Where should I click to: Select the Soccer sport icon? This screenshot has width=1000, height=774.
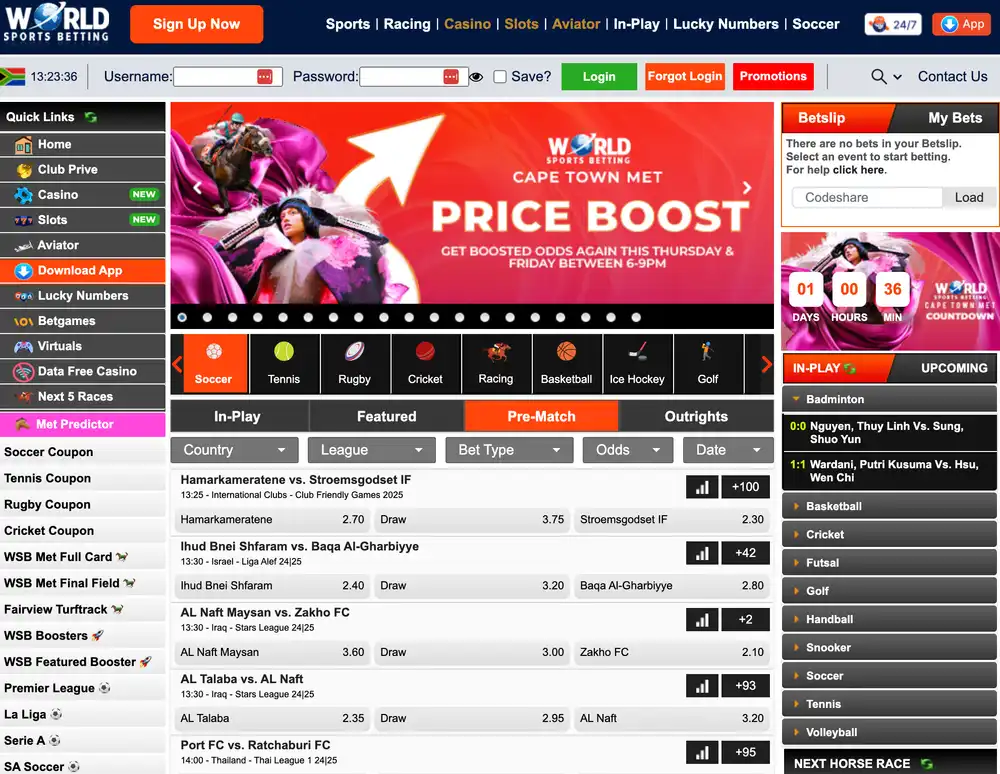[x=213, y=364]
